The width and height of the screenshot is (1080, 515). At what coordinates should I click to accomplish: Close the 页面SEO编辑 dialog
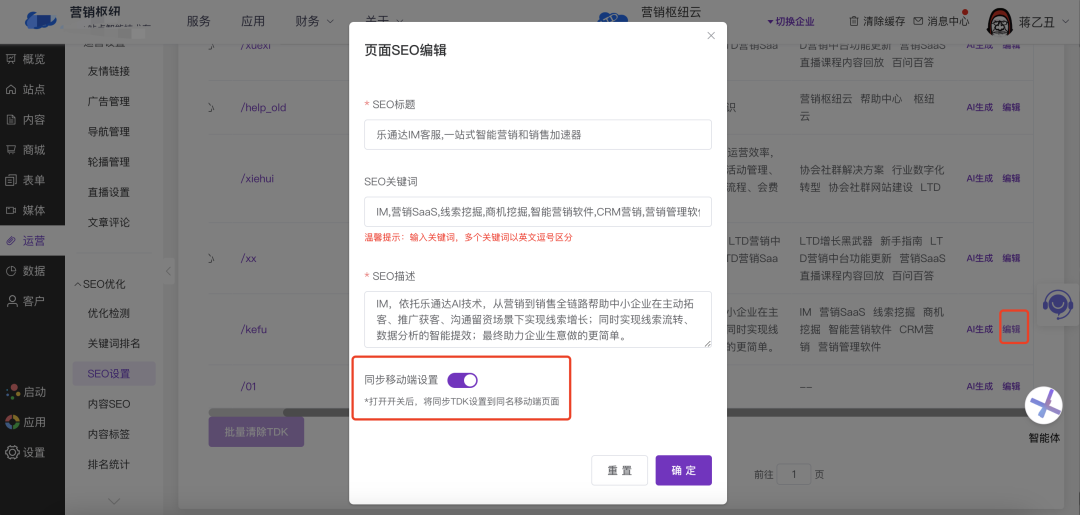(711, 36)
